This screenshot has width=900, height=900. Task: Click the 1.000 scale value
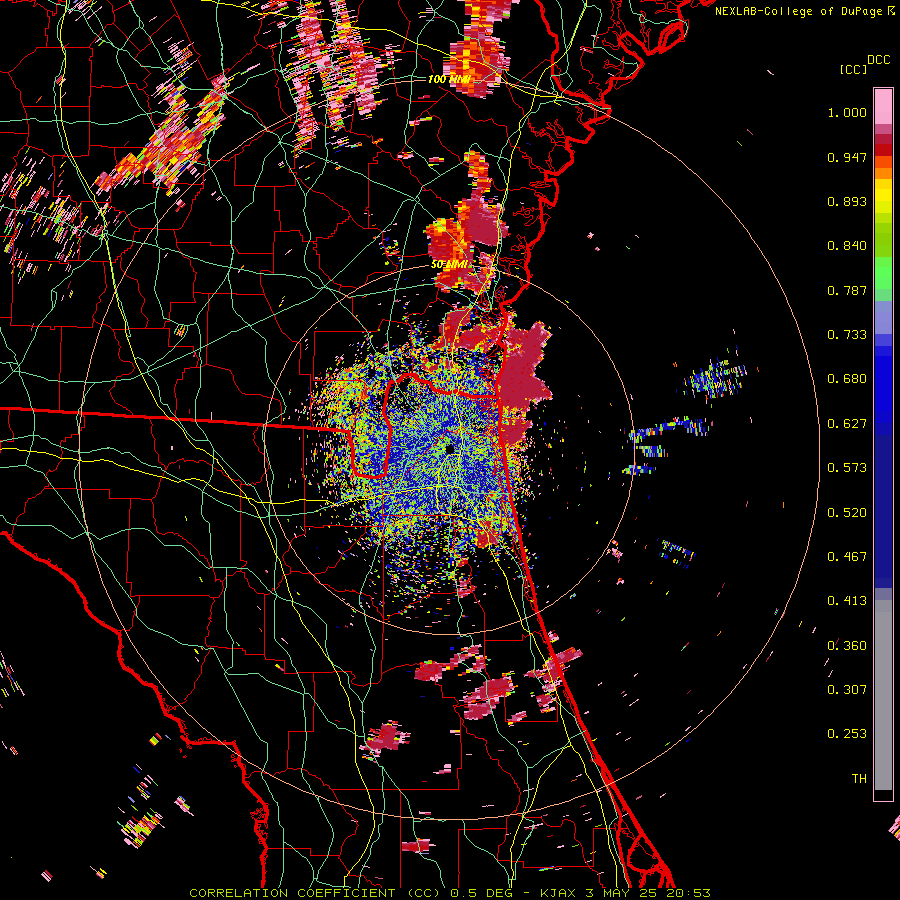(847, 112)
